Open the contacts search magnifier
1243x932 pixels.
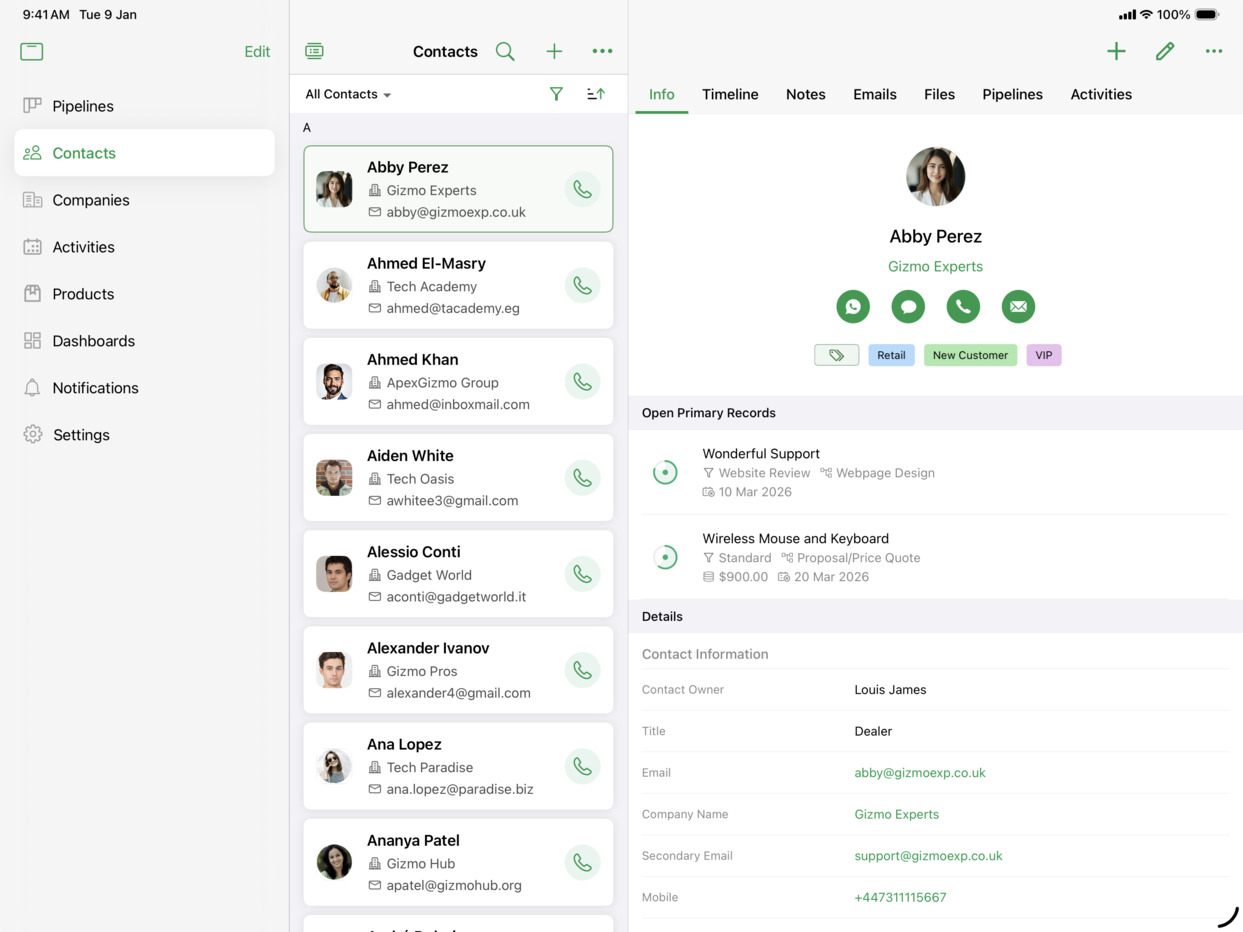point(505,51)
